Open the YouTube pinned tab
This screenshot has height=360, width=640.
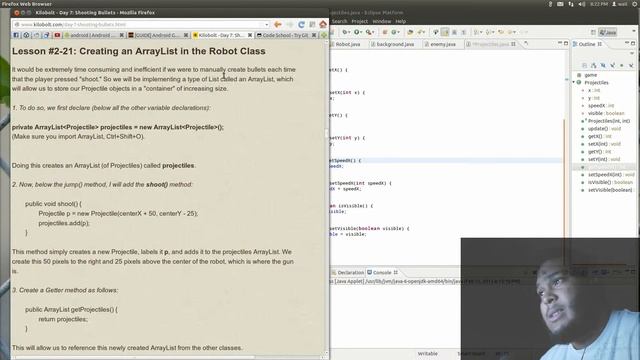[57, 36]
